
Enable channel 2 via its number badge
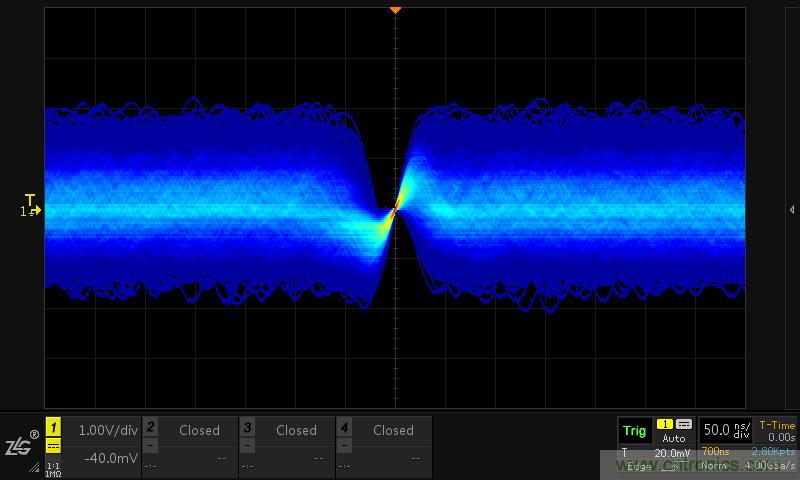pos(150,428)
